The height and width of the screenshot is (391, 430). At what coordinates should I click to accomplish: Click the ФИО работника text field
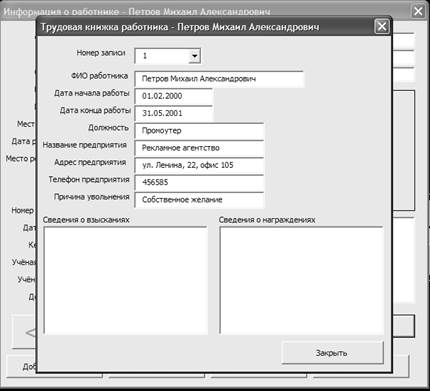click(x=219, y=79)
